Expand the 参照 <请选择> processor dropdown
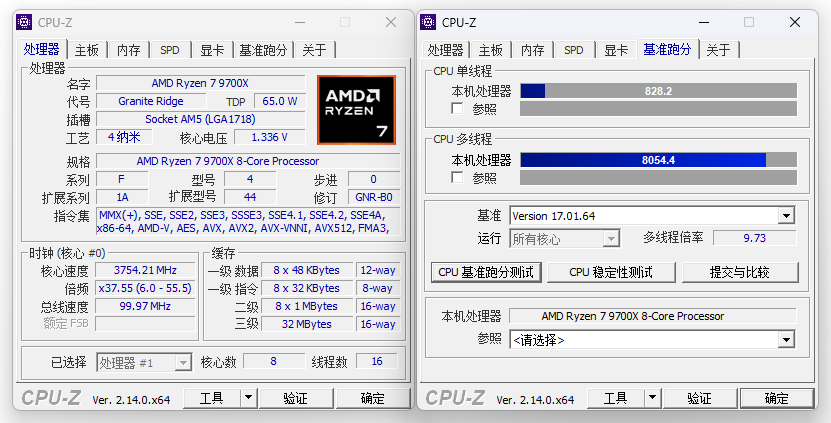 tap(786, 339)
